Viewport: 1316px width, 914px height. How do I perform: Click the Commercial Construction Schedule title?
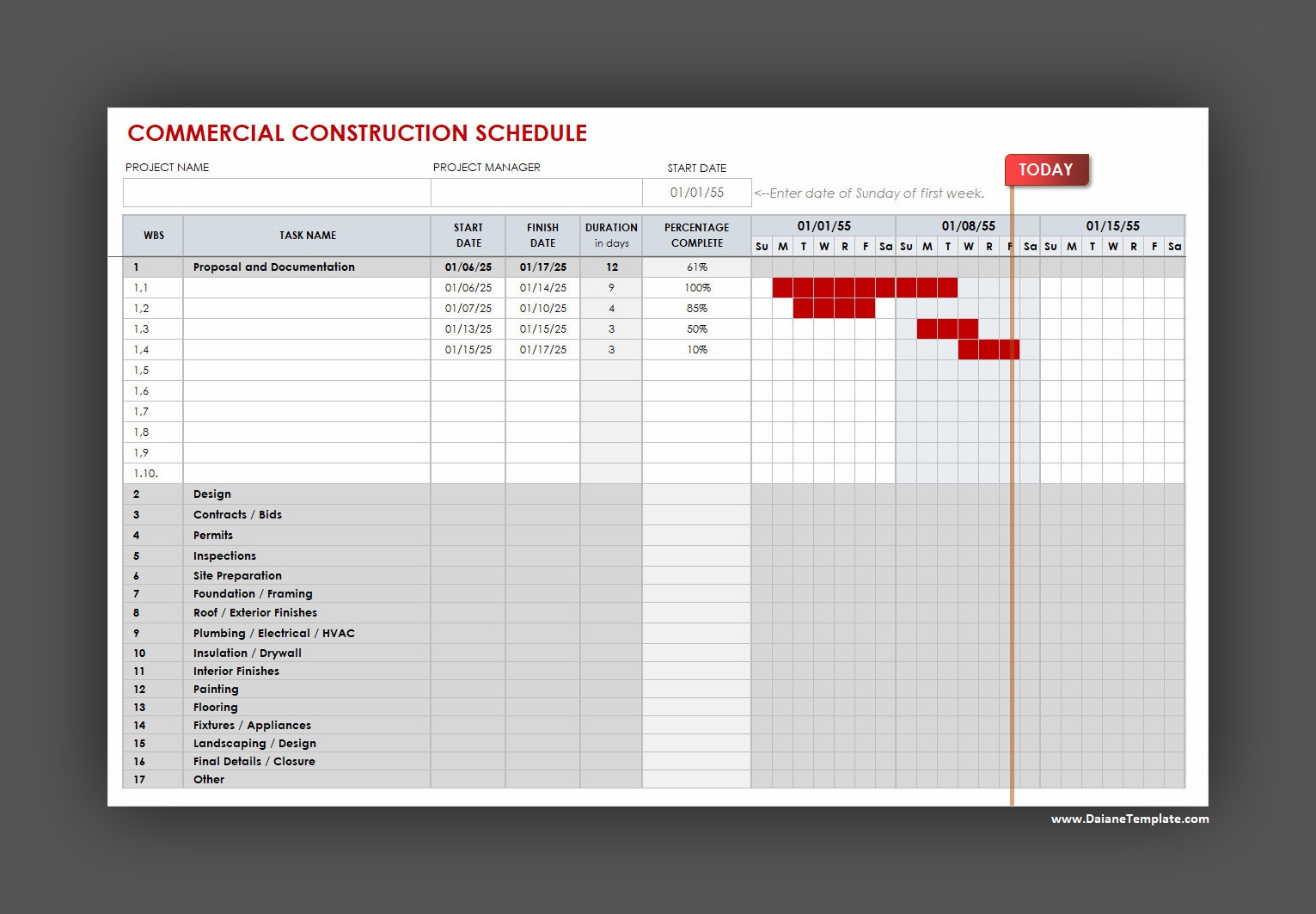click(x=357, y=133)
